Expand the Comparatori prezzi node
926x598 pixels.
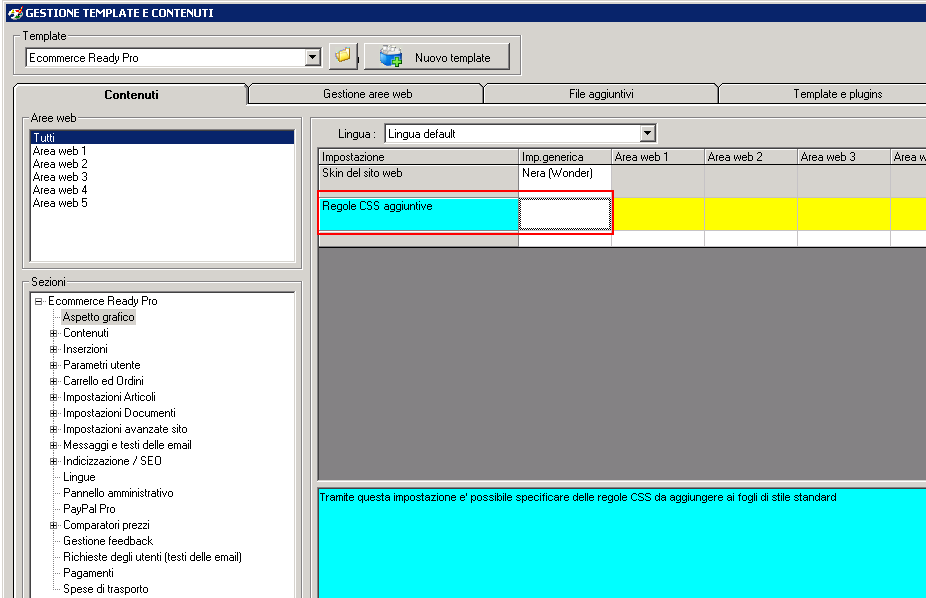pos(54,525)
